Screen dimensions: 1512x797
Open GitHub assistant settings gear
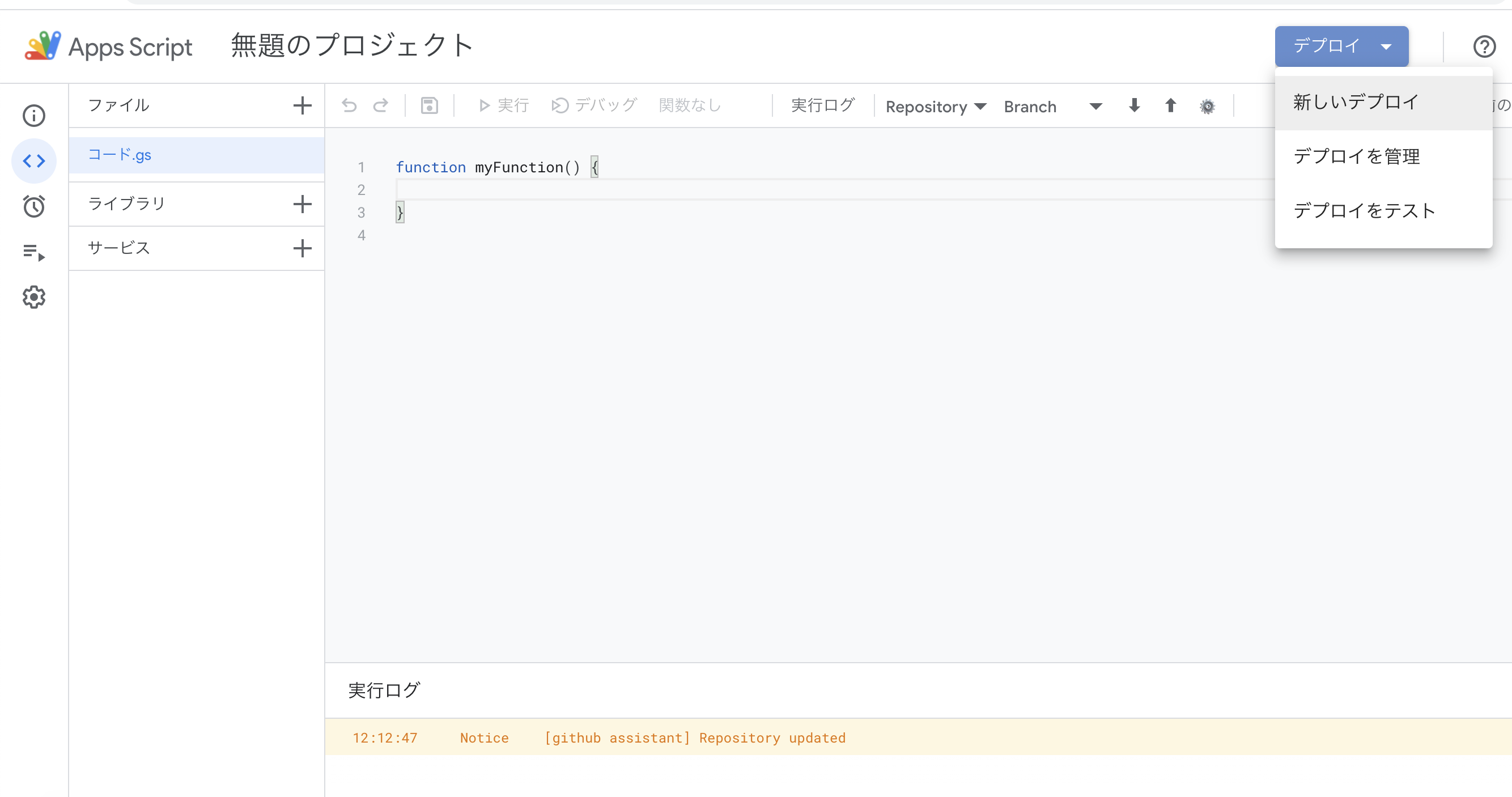1207,106
